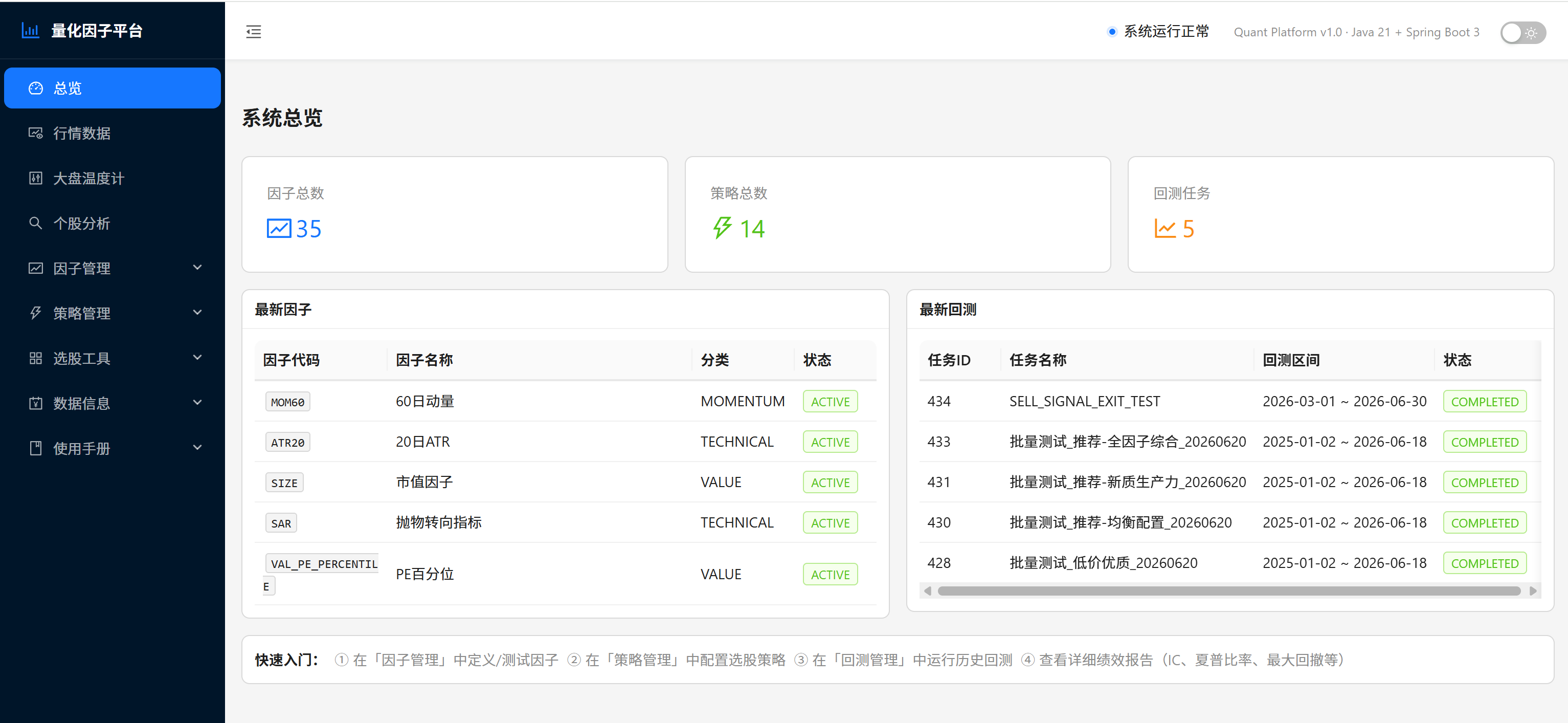
Task: Click the blue system status dot
Action: coord(1112,32)
